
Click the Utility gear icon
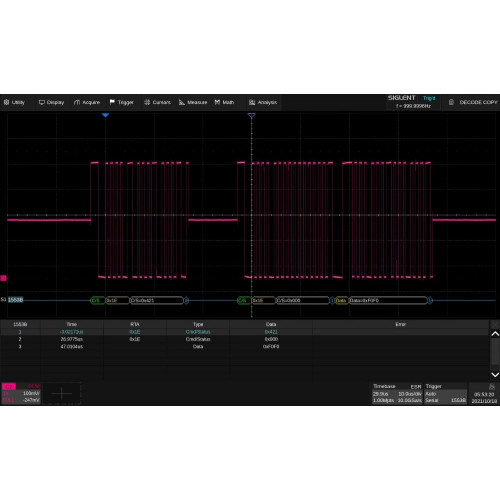[x=6, y=102]
